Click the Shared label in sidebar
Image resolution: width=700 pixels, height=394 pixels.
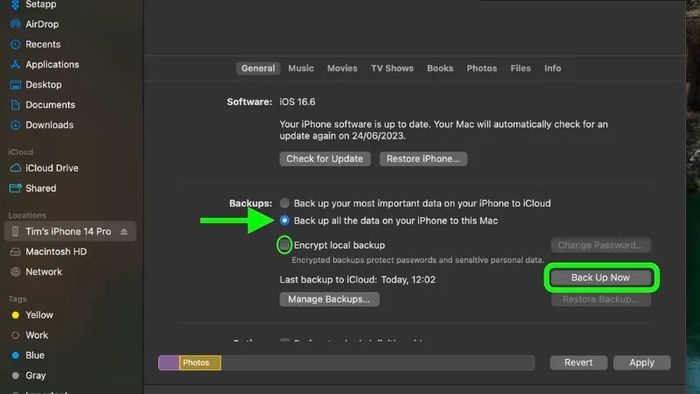click(41, 188)
